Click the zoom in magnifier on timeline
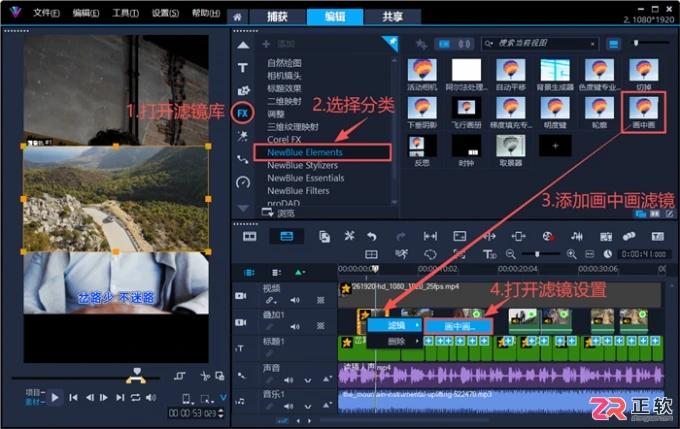Viewport: 680px width, 429px height. click(572, 254)
